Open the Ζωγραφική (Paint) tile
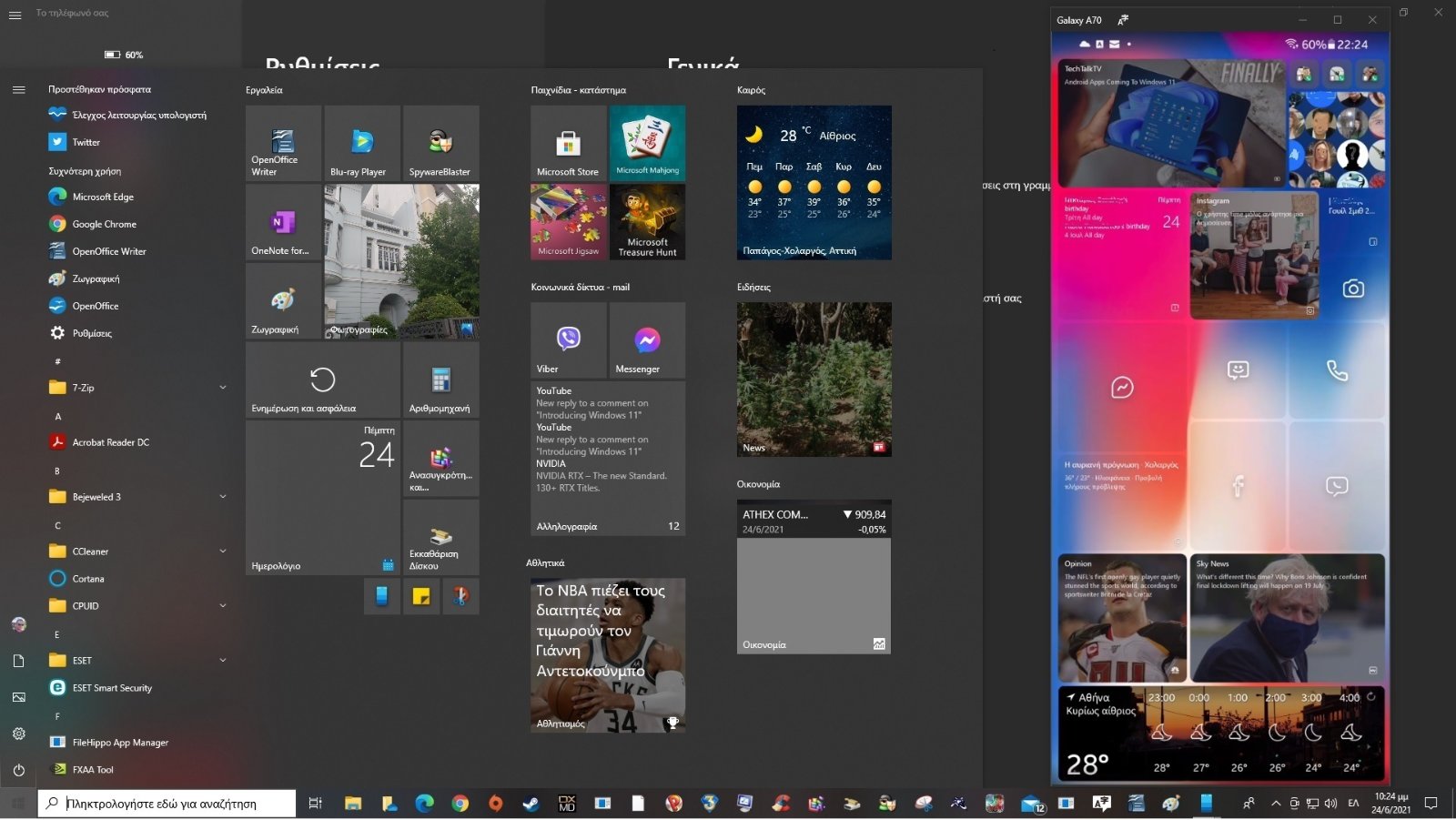Viewport: 1456px width, 820px height. (283, 301)
